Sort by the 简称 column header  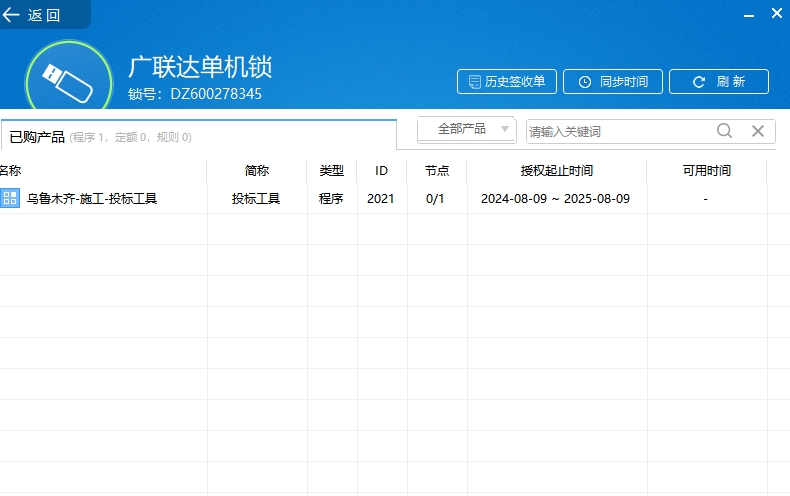[x=257, y=171]
